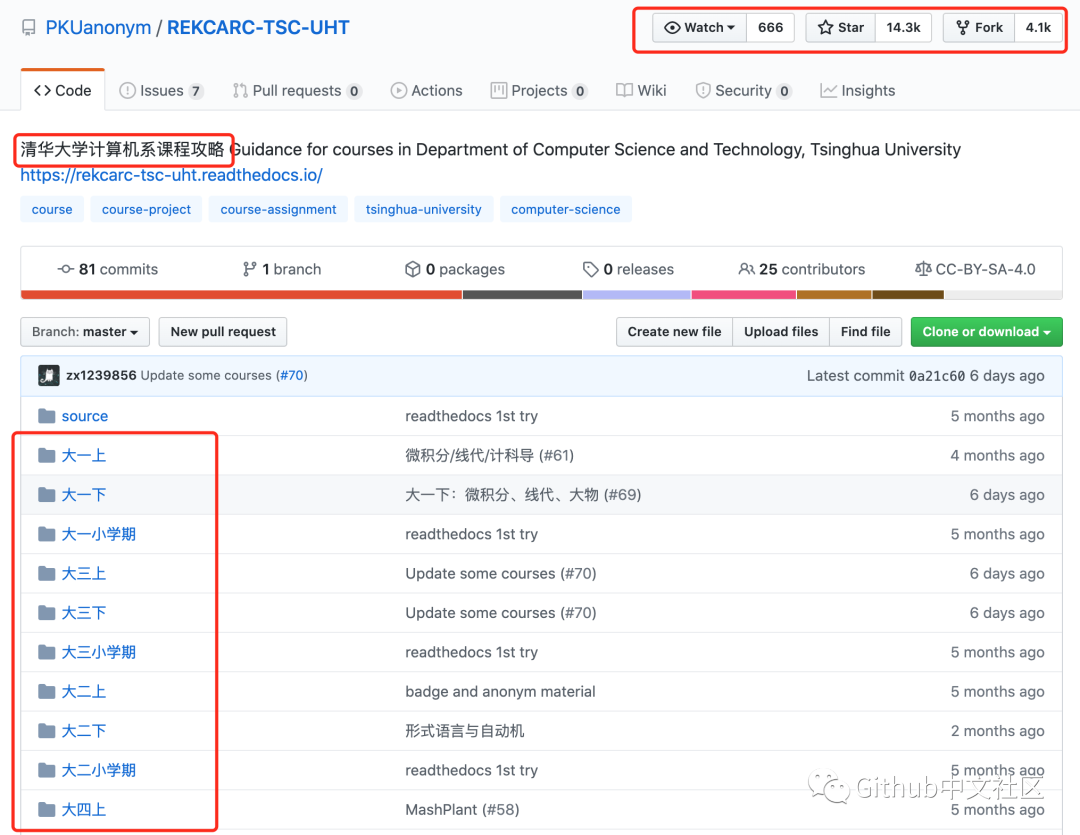
Task: Click the folder icon for 大二下
Action: (46, 730)
